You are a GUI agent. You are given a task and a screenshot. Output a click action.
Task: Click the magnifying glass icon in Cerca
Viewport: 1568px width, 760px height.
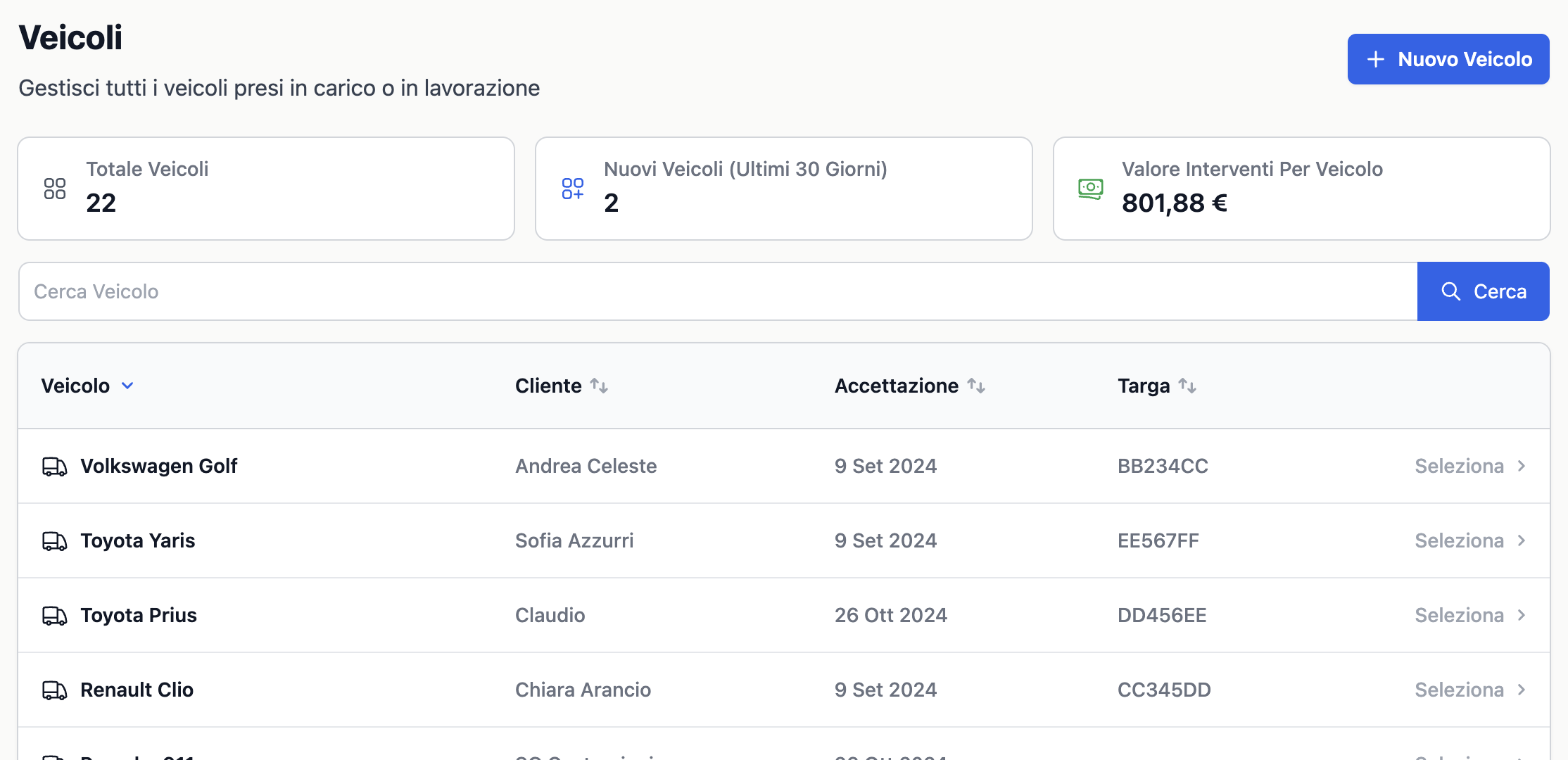[x=1450, y=291]
